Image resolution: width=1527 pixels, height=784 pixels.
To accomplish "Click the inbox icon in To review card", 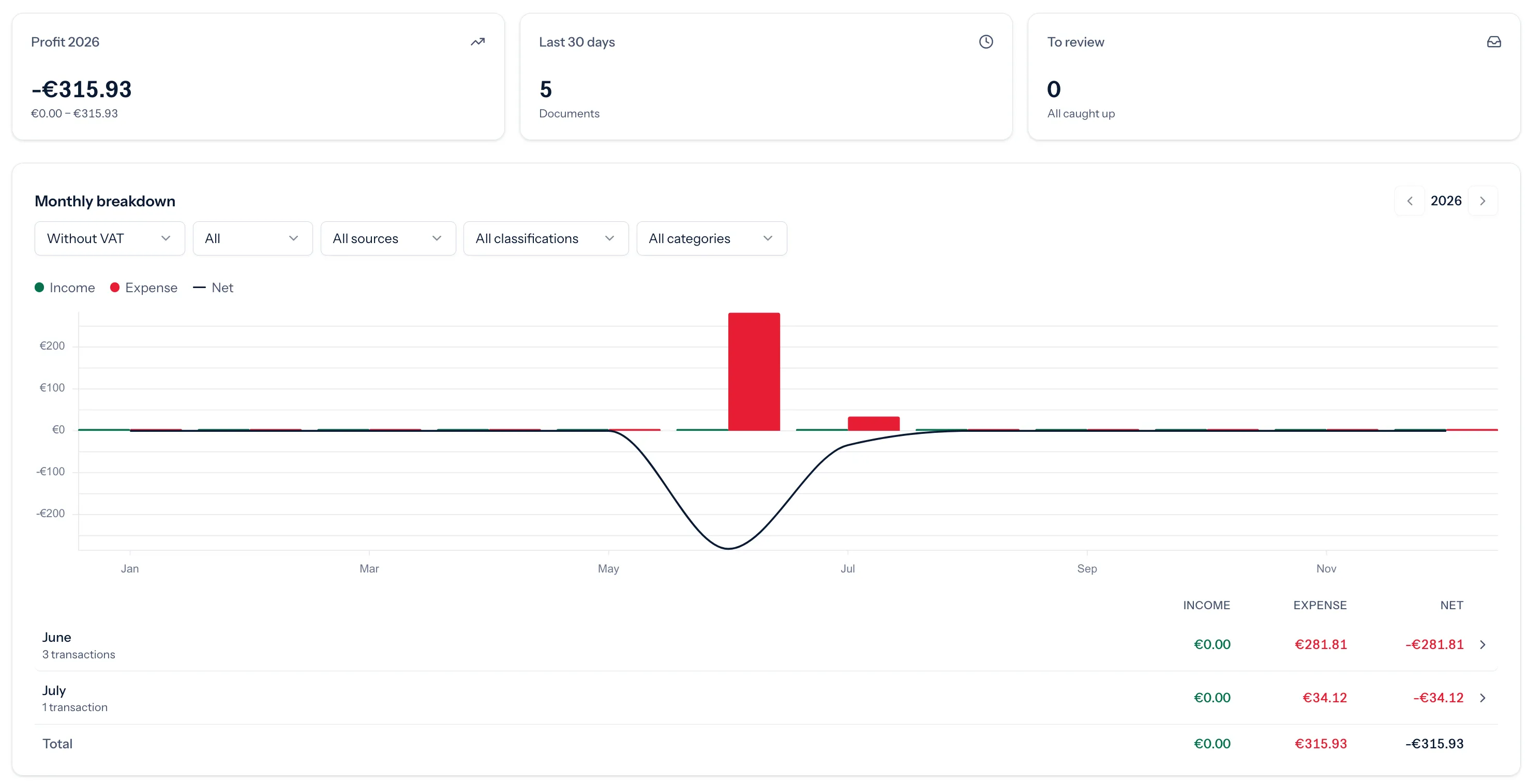I will (1493, 42).
